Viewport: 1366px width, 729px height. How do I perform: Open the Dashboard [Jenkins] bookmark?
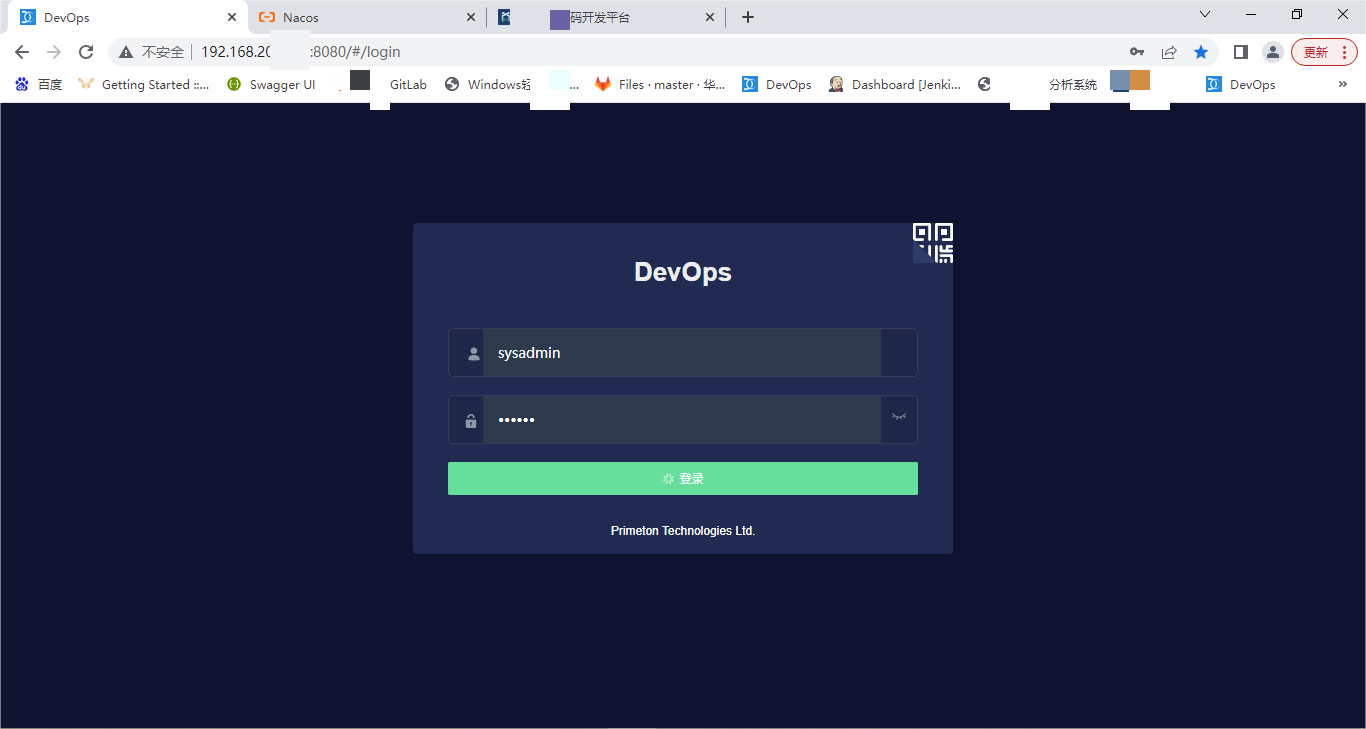point(895,85)
